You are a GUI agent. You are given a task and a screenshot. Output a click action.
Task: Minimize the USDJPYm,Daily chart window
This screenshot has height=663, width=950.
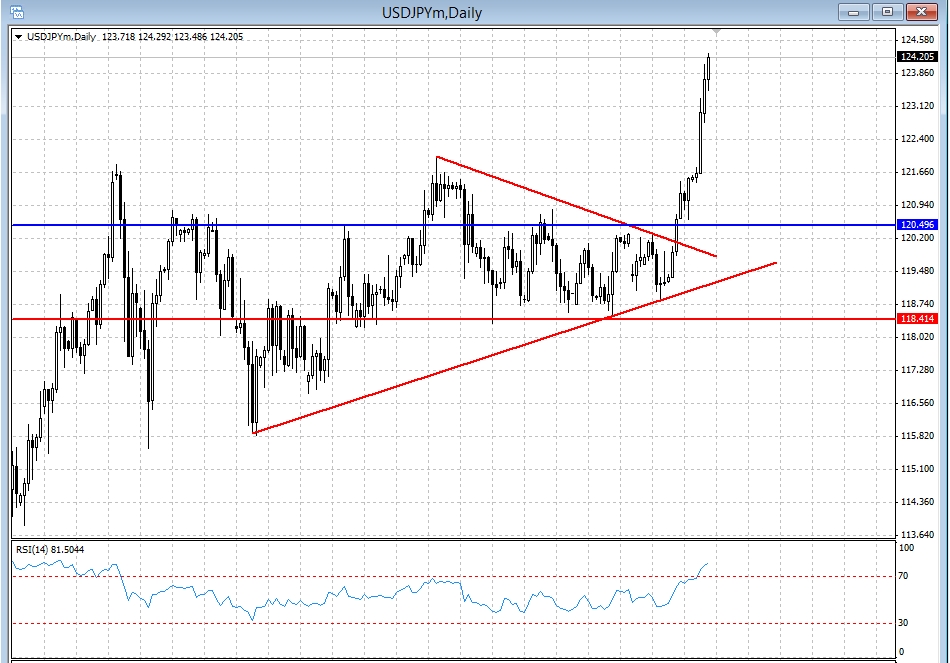854,12
